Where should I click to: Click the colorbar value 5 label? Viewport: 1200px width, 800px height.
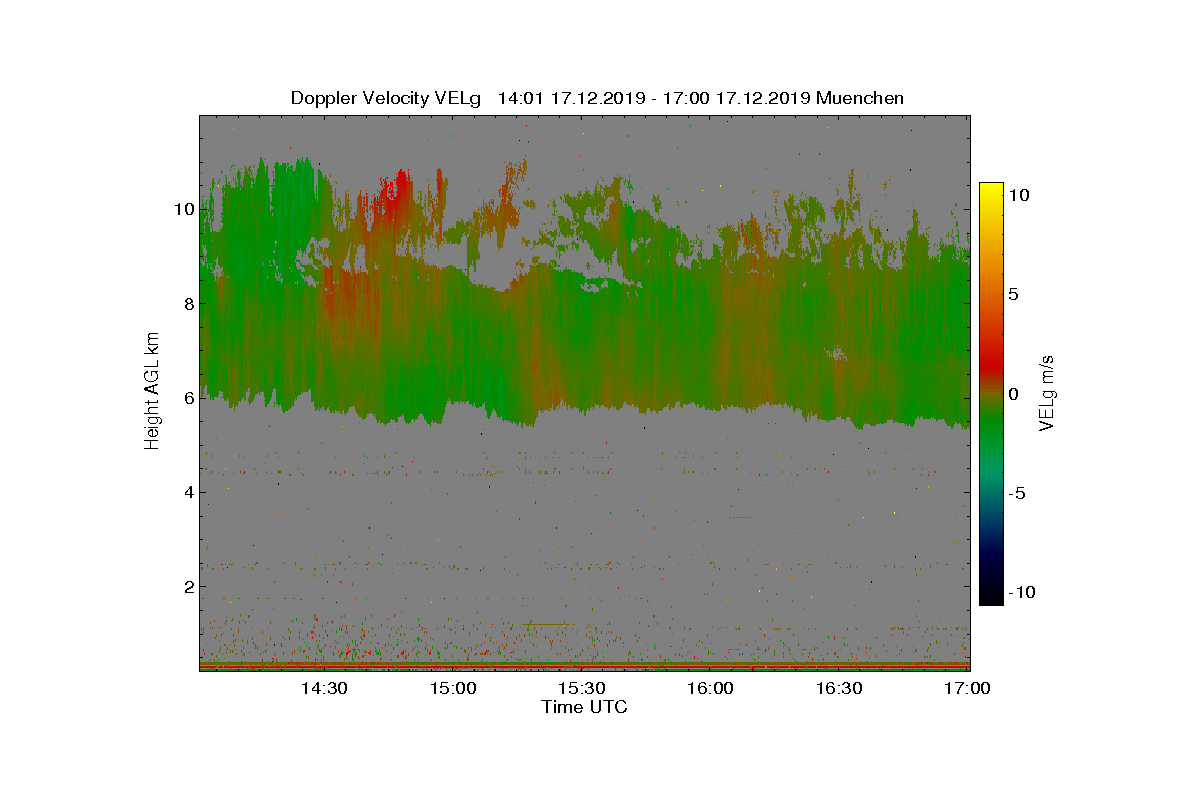click(x=1013, y=294)
